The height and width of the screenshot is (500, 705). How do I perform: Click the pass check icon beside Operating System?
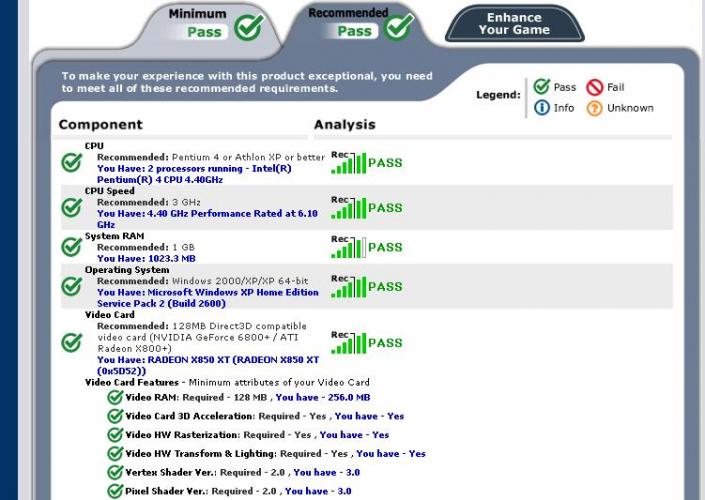(x=71, y=286)
